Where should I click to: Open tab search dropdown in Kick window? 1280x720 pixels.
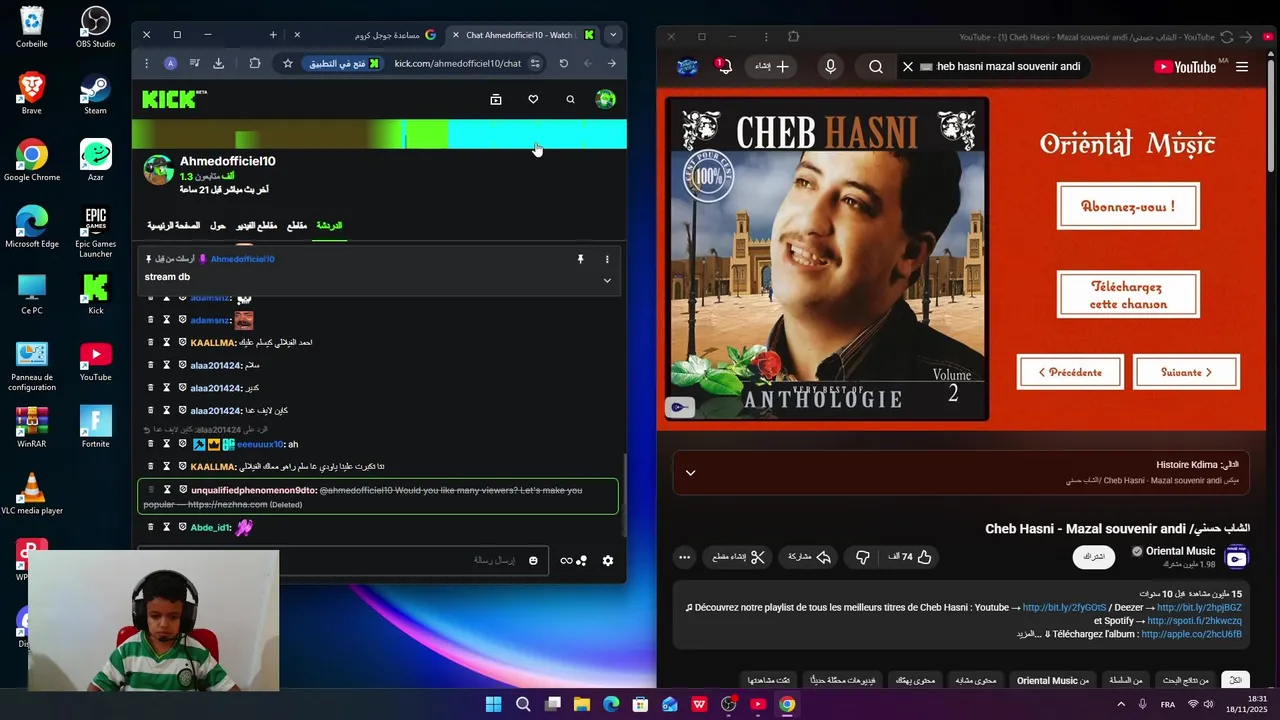613,35
